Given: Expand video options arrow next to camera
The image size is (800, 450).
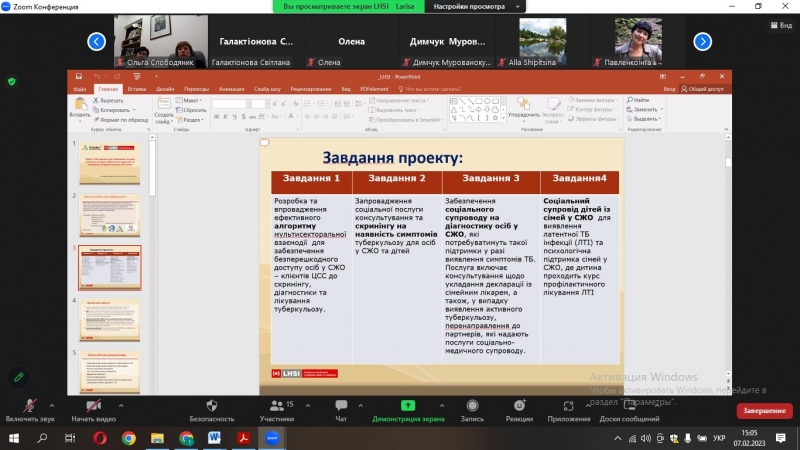Looking at the screenshot, I should tap(121, 406).
